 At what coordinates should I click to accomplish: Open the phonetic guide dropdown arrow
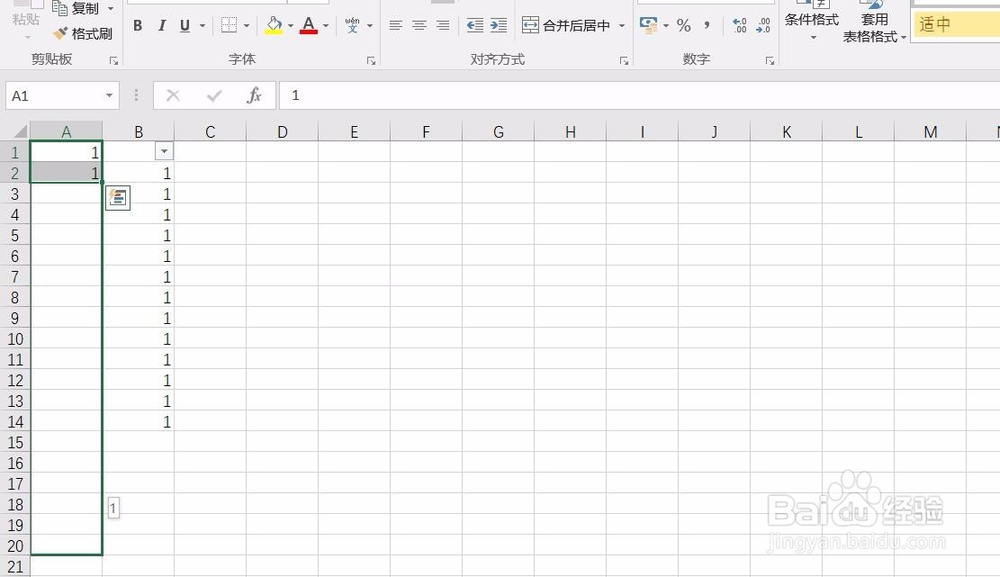[x=370, y=26]
